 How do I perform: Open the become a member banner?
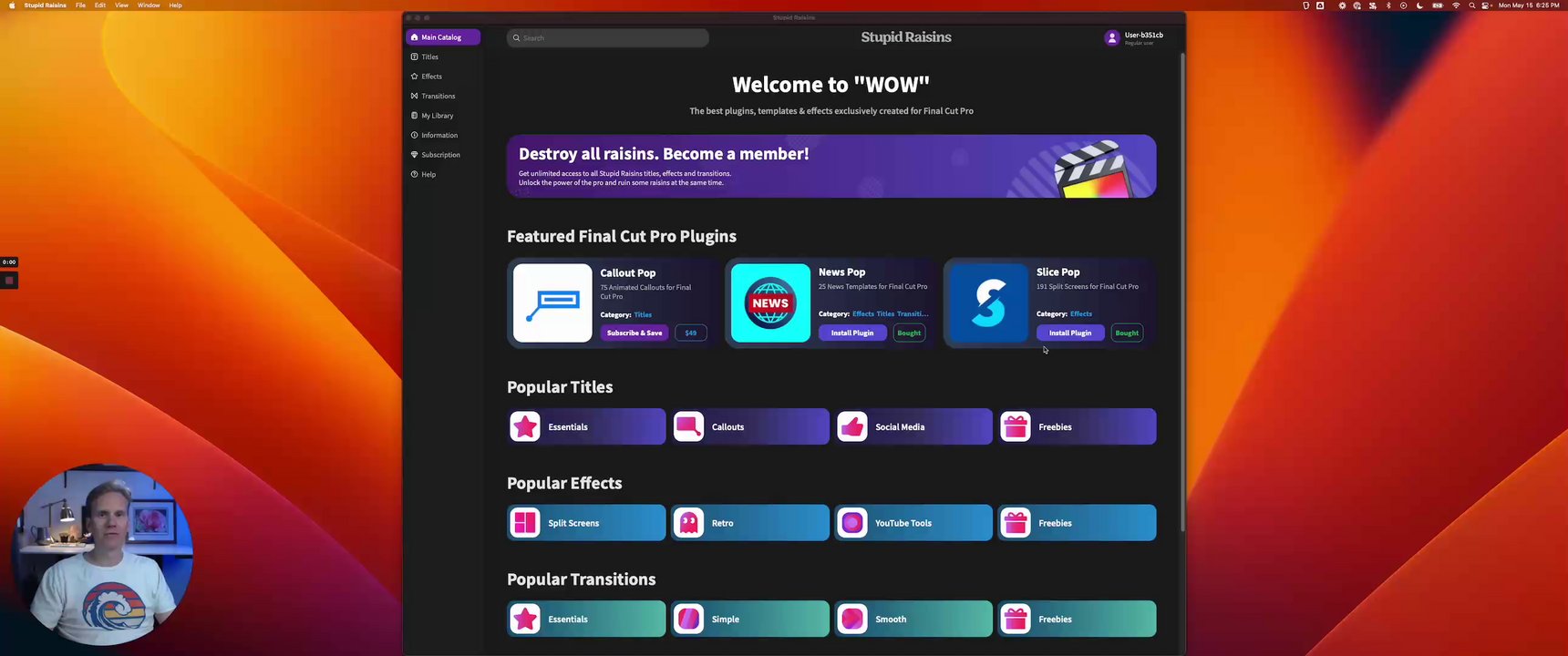coord(831,166)
